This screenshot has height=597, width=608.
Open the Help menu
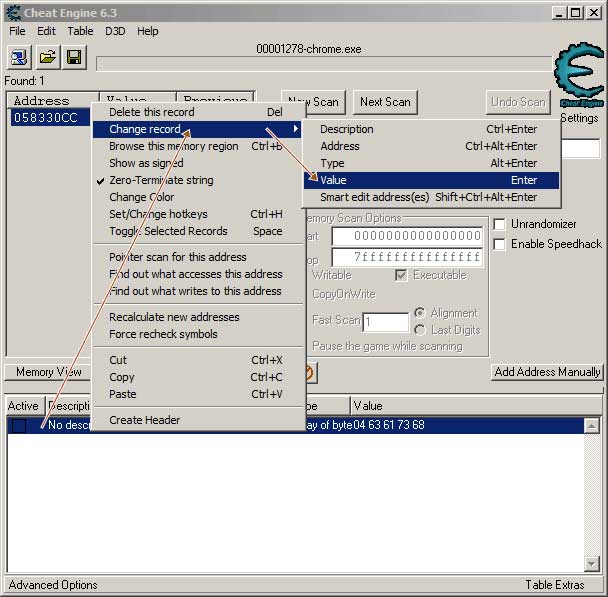(x=147, y=31)
